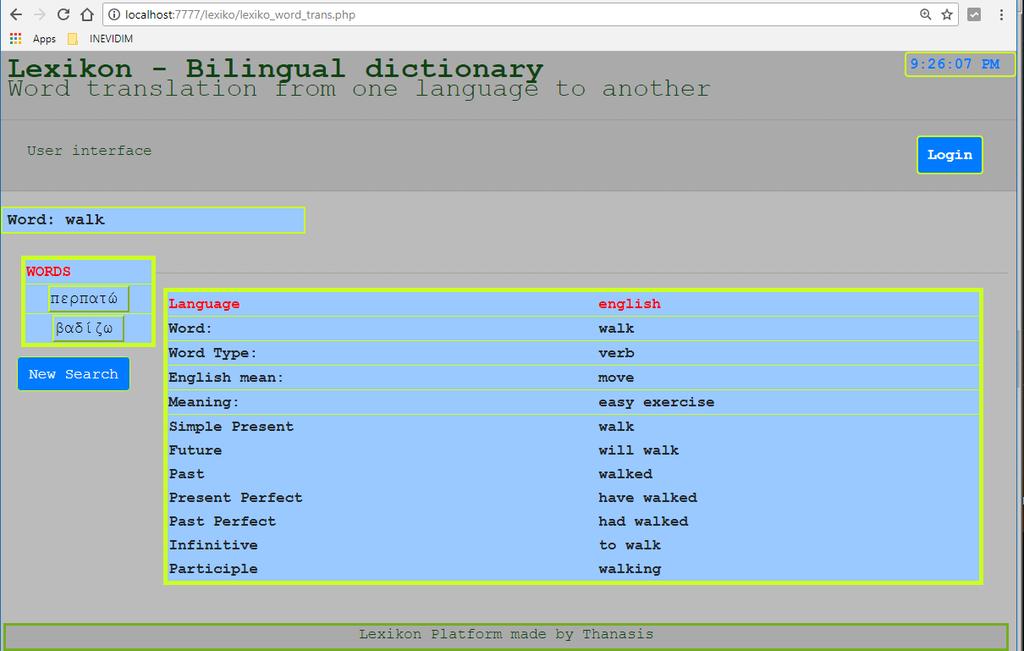Click the move value
1024x651 pixels.
tap(616, 377)
